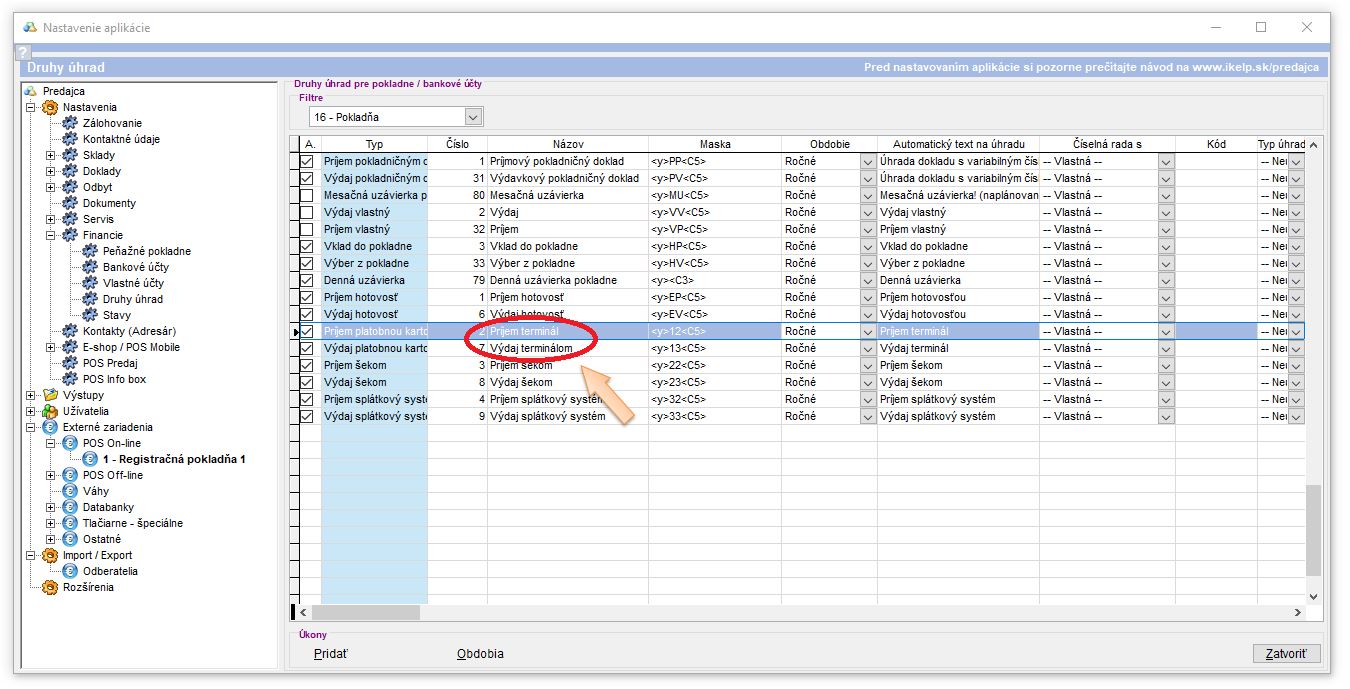Open the 16 - Pokladňa filter dropdown
This screenshot has height=689, width=1350.
point(473,117)
